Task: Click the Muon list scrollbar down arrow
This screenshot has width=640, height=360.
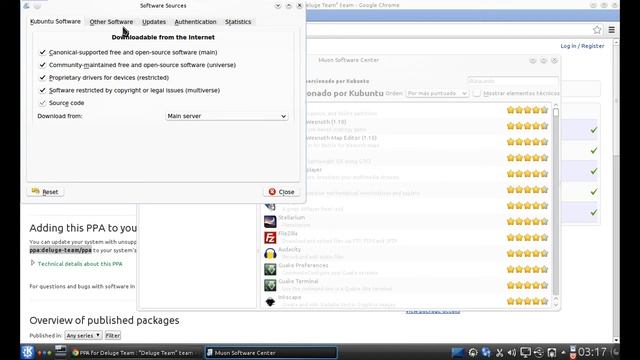Action: (x=556, y=304)
